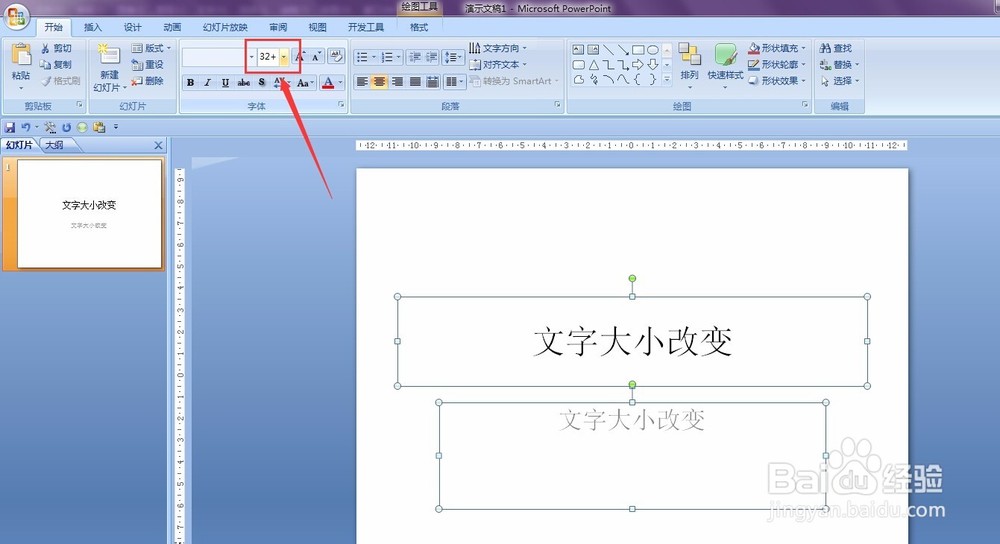Click the Select (选择) button
1000x544 pixels.
click(839, 81)
